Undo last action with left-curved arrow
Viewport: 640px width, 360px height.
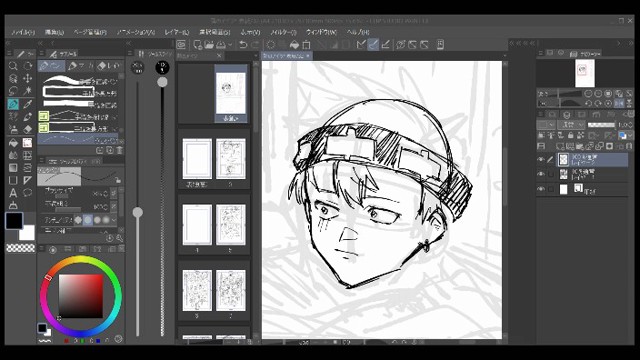[x=243, y=44]
